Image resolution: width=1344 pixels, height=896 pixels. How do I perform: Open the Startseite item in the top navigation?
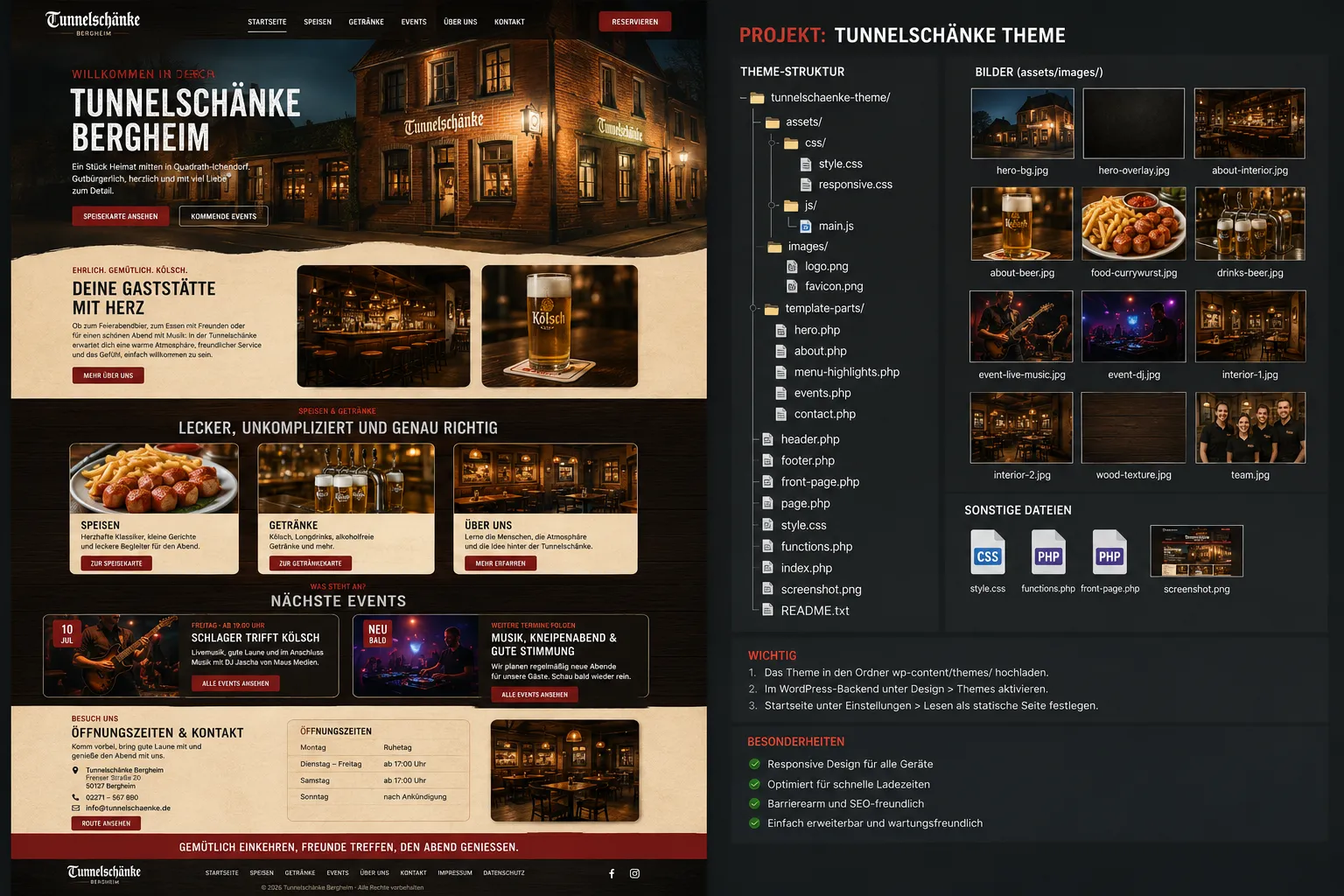tap(267, 22)
